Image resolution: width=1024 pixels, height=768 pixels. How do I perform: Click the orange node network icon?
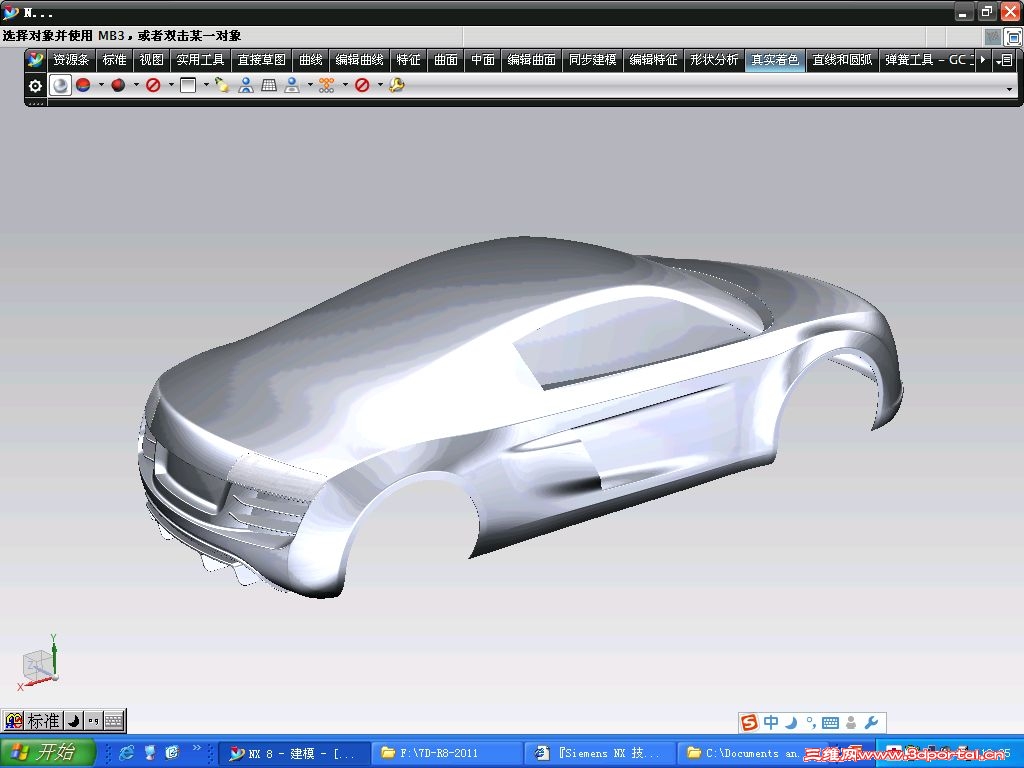tap(327, 85)
